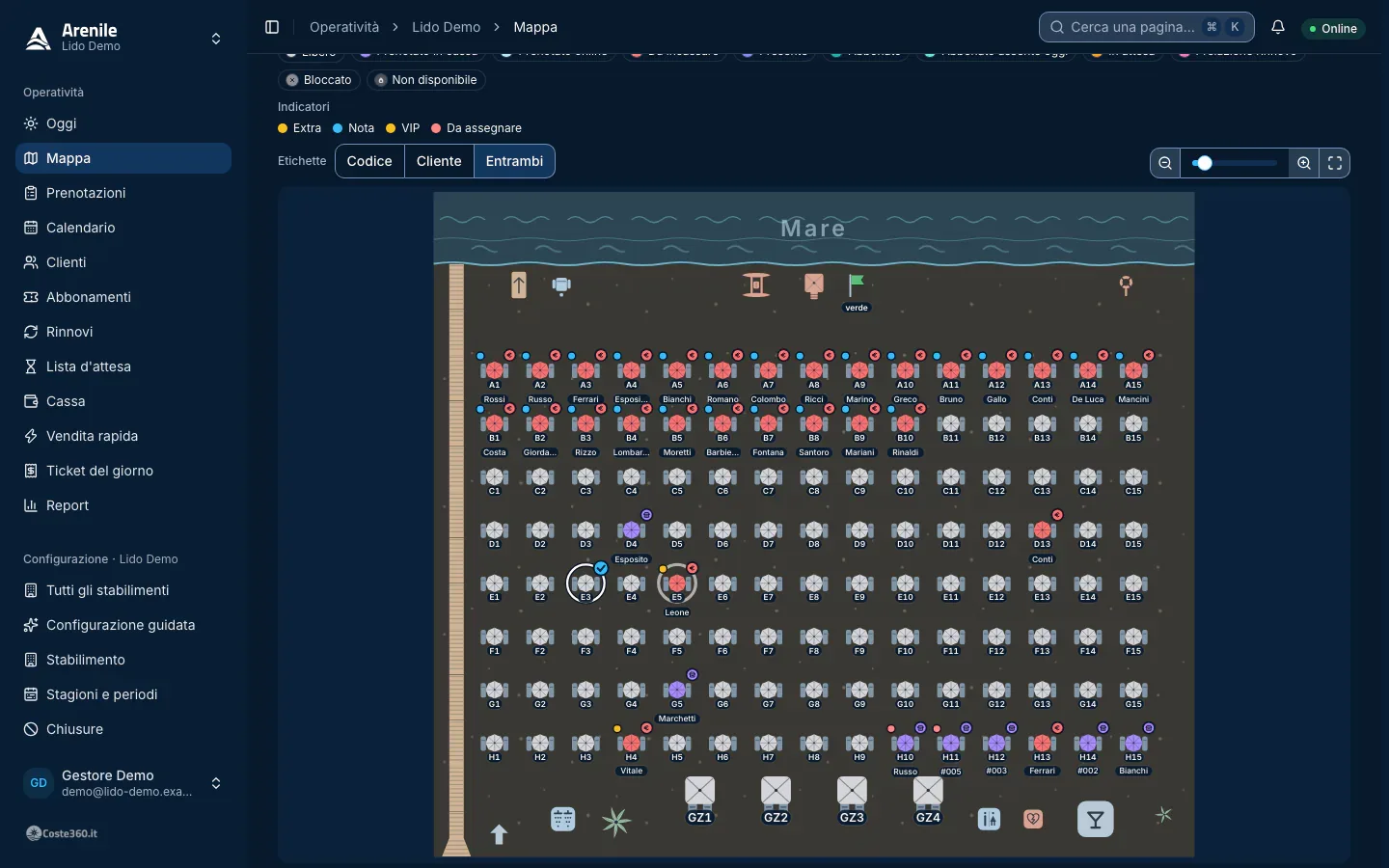Viewport: 1389px width, 868px height.
Task: Open Configurazione guidata
Action: [x=123, y=625]
